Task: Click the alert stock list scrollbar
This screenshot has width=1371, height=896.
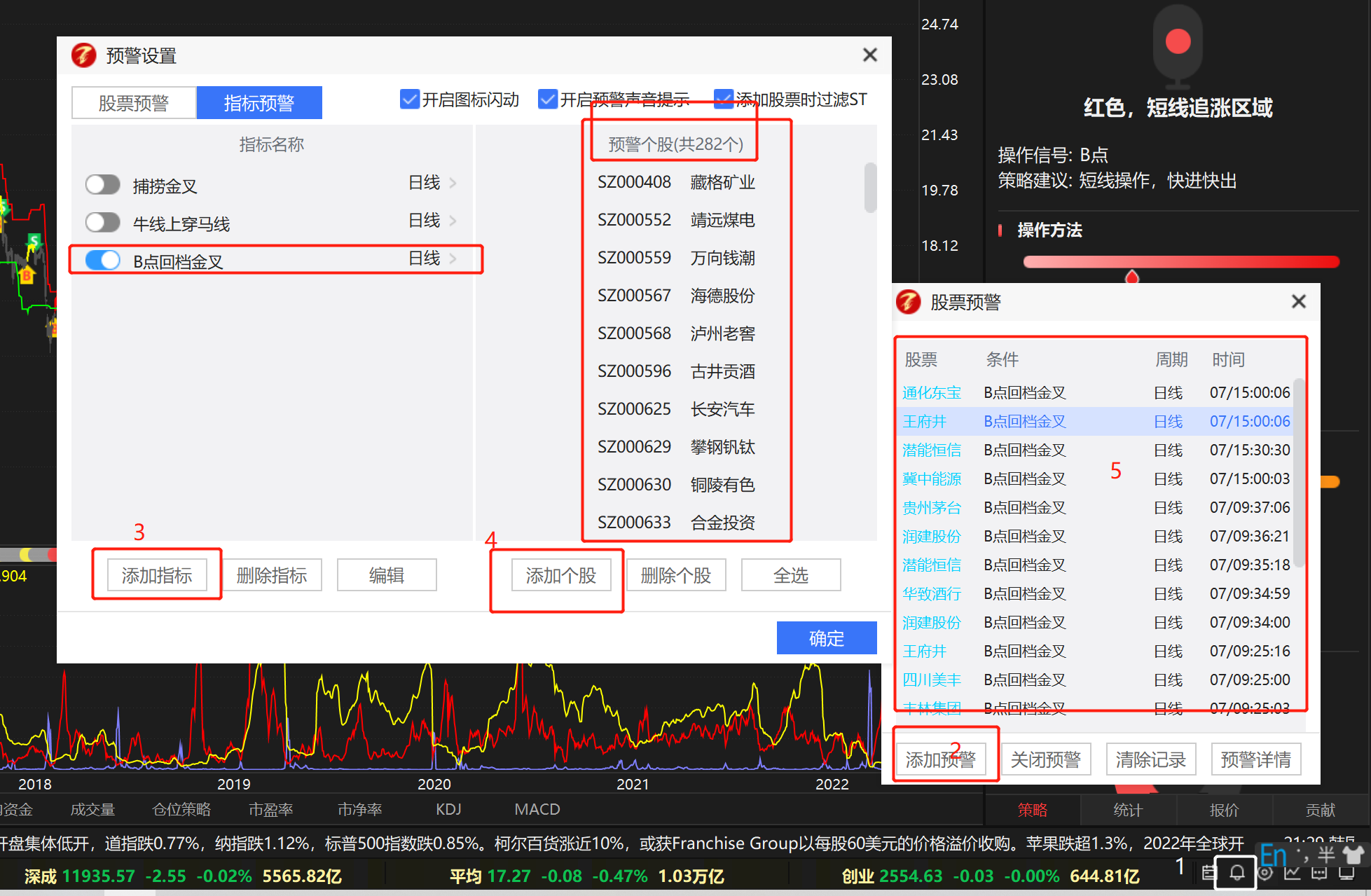Action: coord(871,187)
